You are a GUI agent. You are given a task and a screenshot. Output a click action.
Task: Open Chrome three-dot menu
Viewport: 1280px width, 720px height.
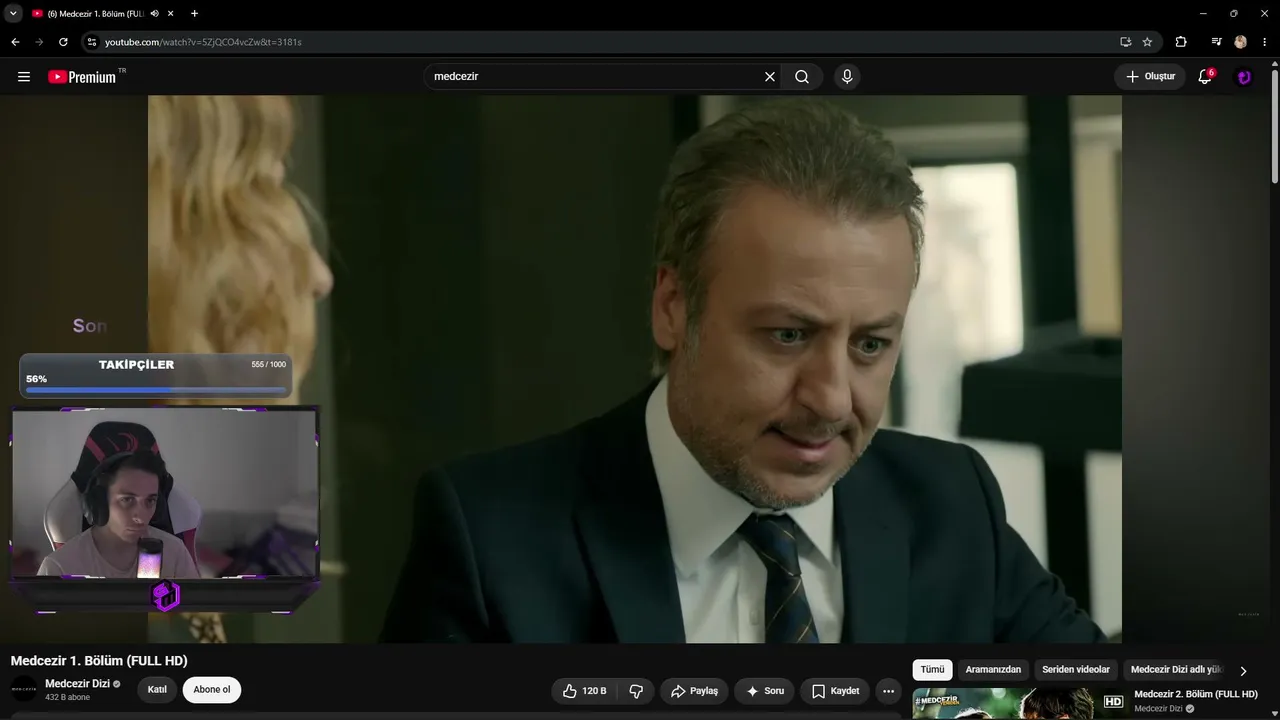(x=1265, y=42)
